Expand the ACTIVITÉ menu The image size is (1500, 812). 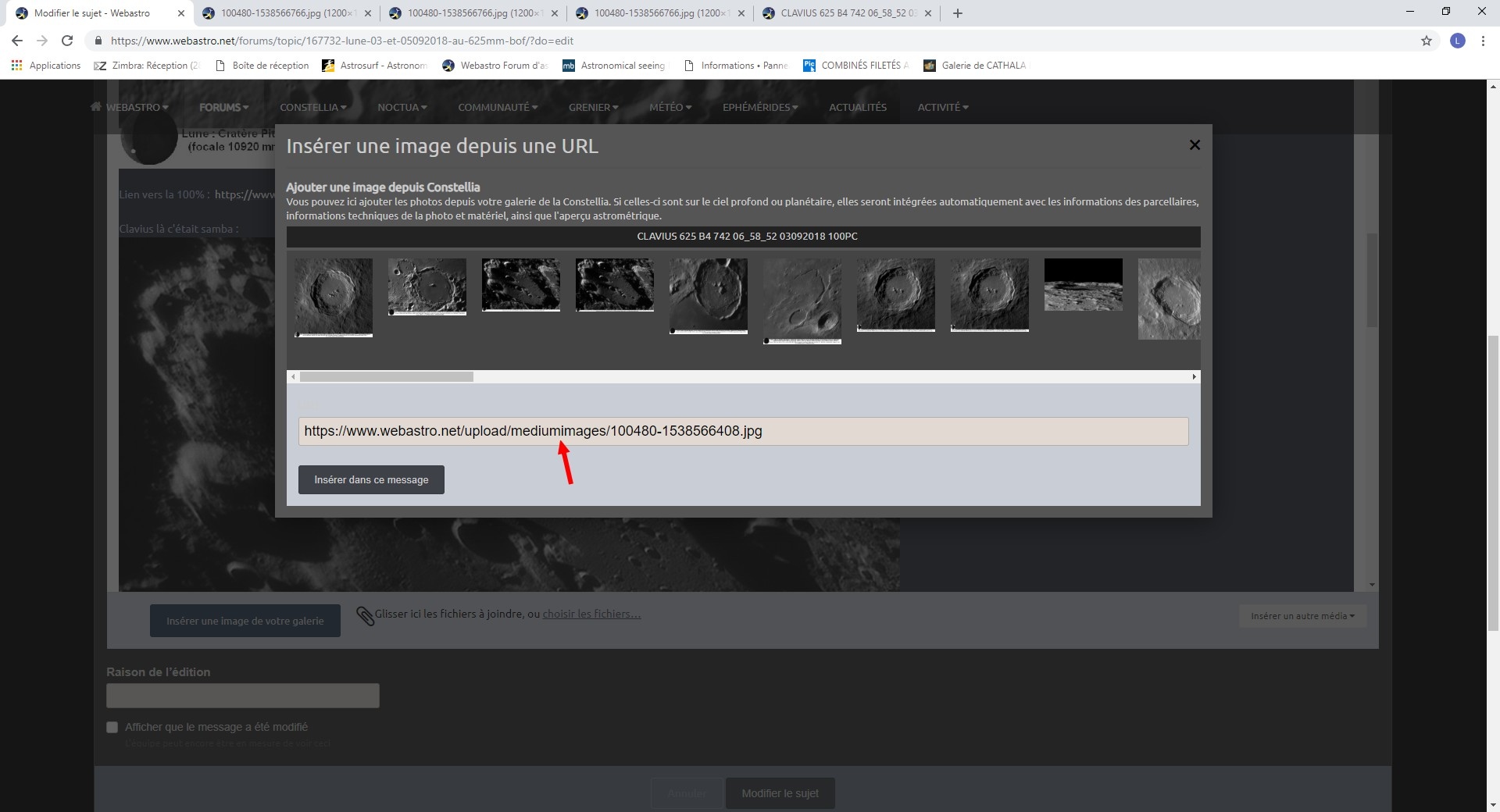click(x=943, y=107)
